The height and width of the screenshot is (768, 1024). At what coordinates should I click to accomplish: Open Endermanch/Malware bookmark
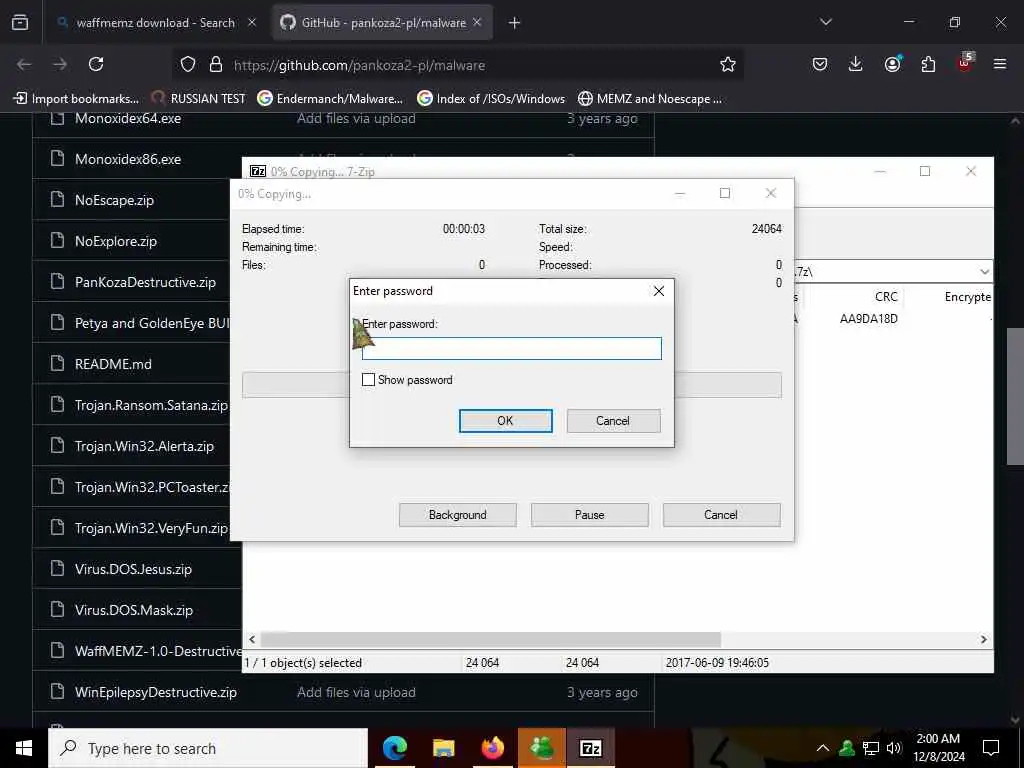pyautogui.click(x=330, y=99)
